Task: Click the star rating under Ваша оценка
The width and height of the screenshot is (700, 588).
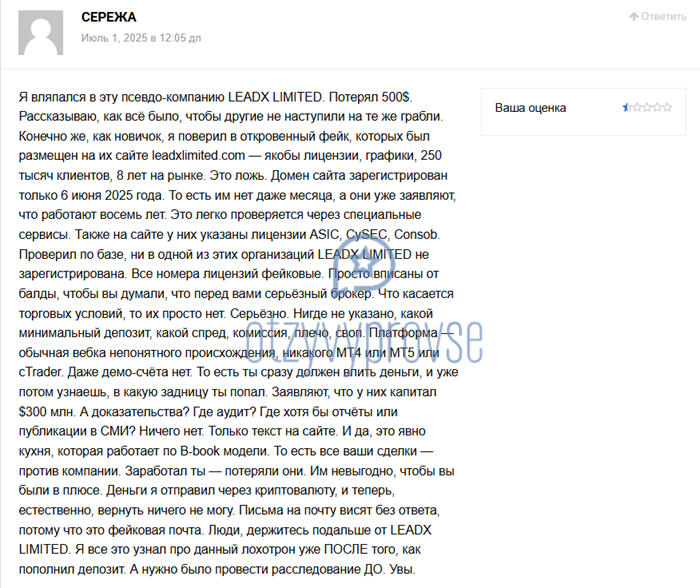Action: pos(647,107)
